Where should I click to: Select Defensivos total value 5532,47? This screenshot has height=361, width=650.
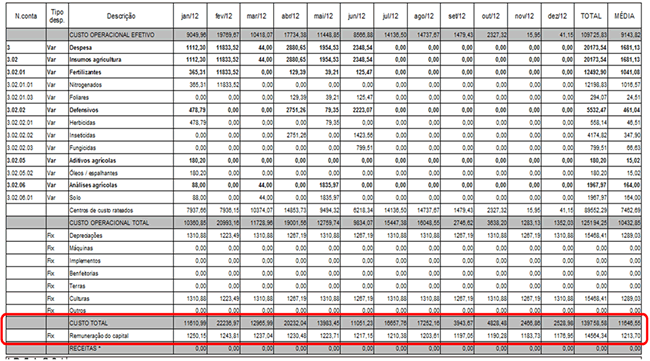tap(598, 110)
